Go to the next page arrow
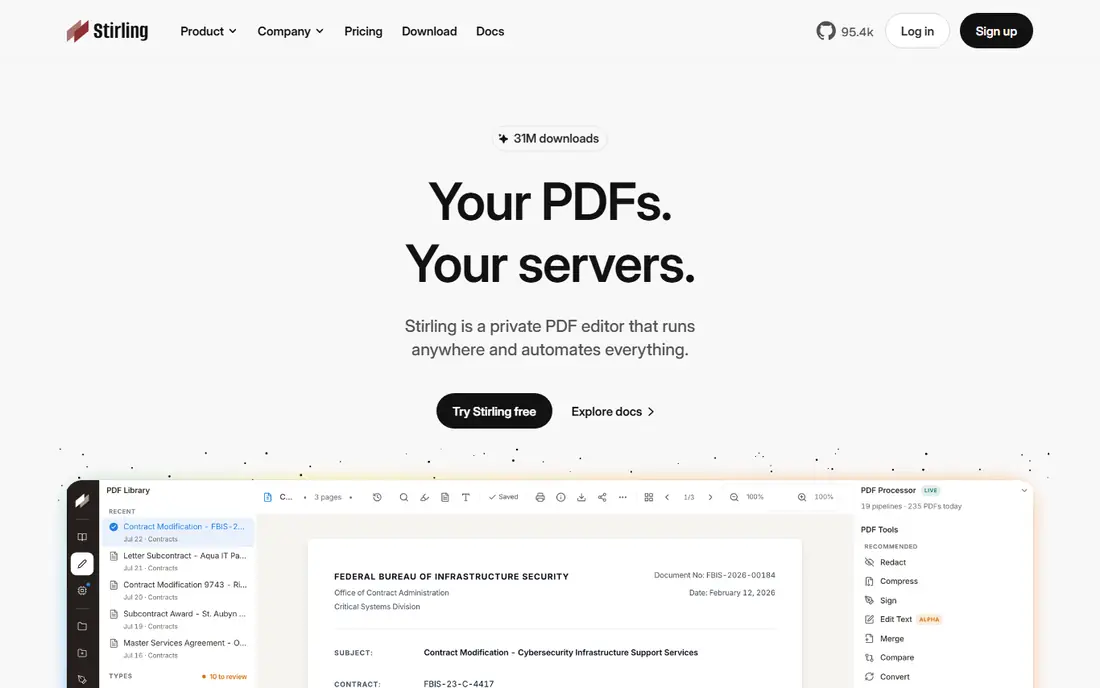1100x688 pixels. tap(710, 497)
